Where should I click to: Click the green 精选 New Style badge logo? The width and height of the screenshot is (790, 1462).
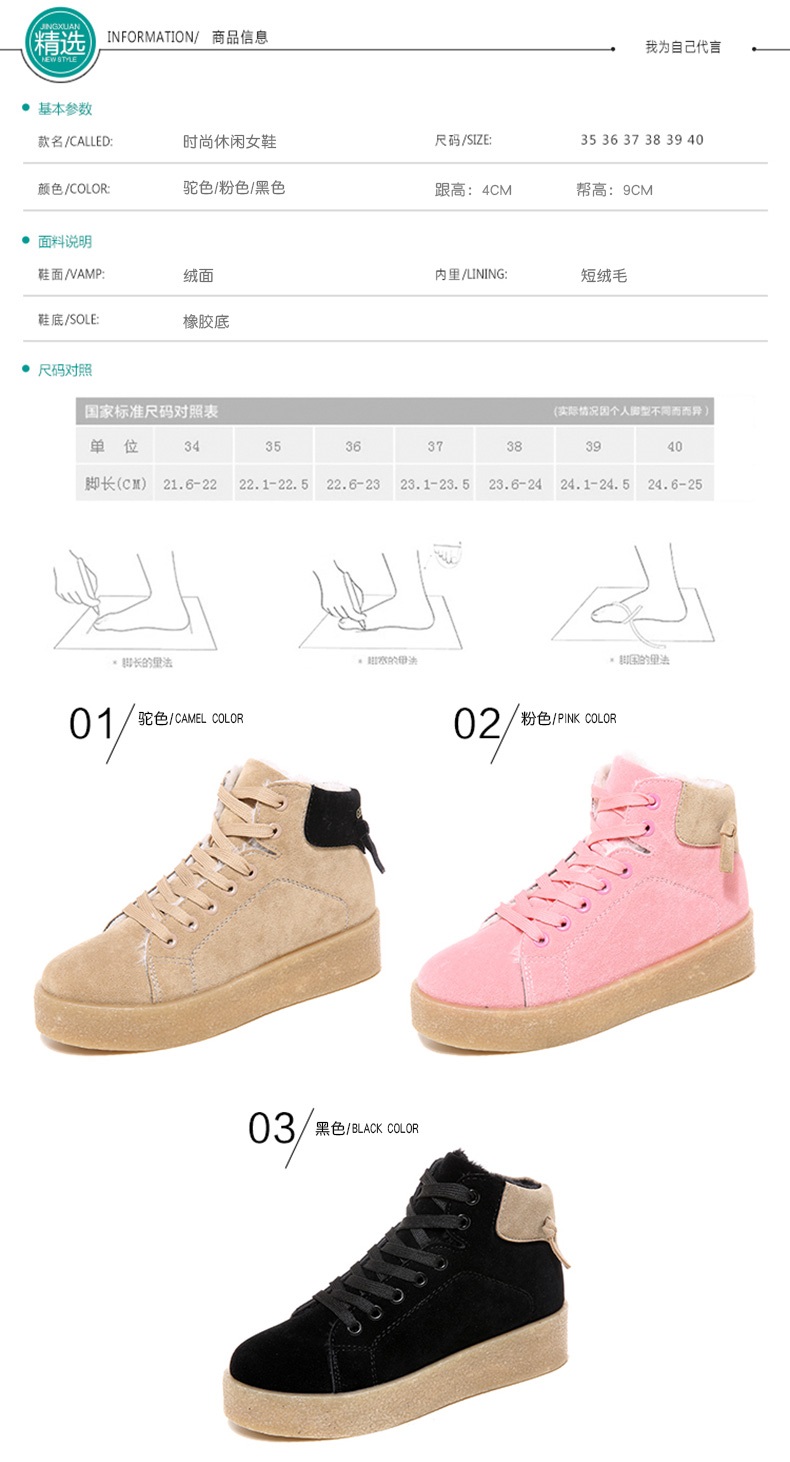pos(59,40)
